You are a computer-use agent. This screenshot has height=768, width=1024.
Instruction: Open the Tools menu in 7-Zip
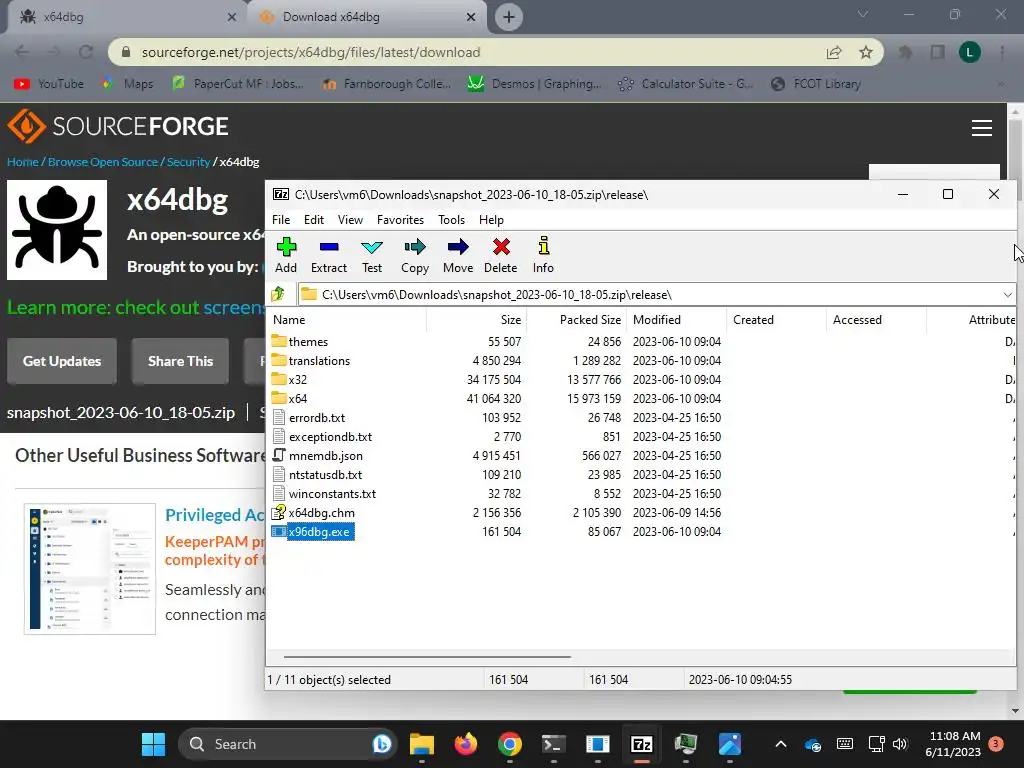[451, 220]
